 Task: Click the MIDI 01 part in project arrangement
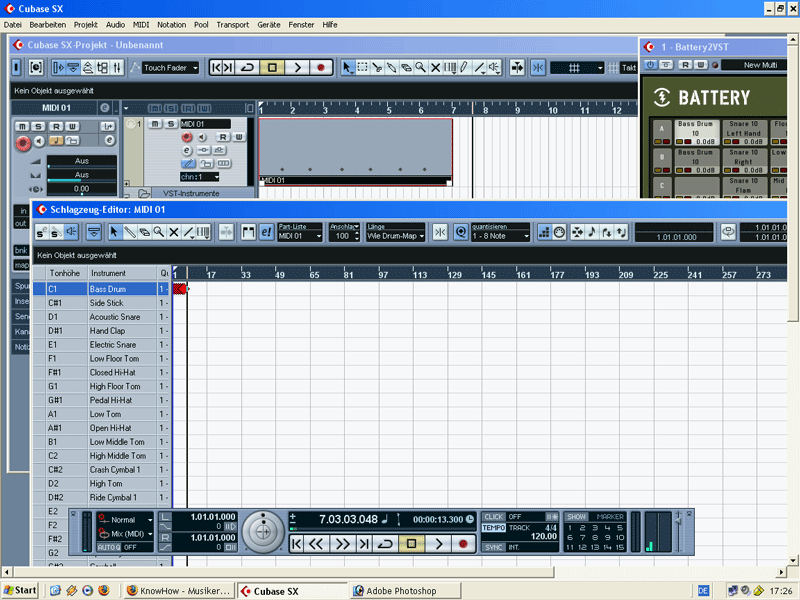point(356,152)
